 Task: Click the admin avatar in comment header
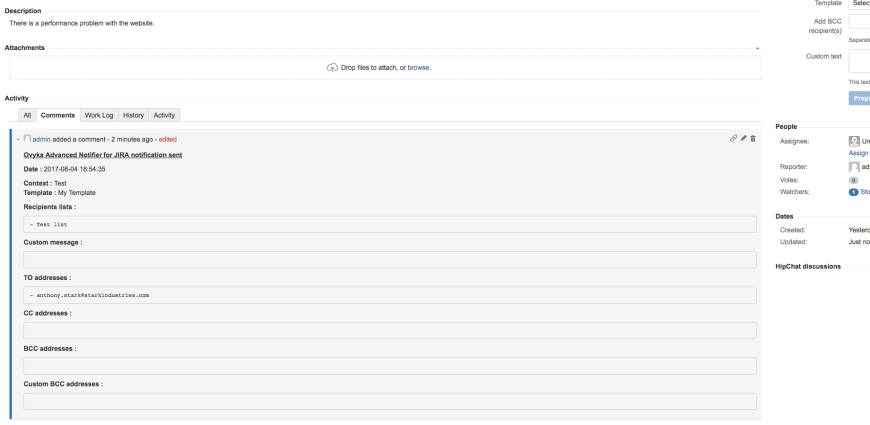(x=27, y=139)
